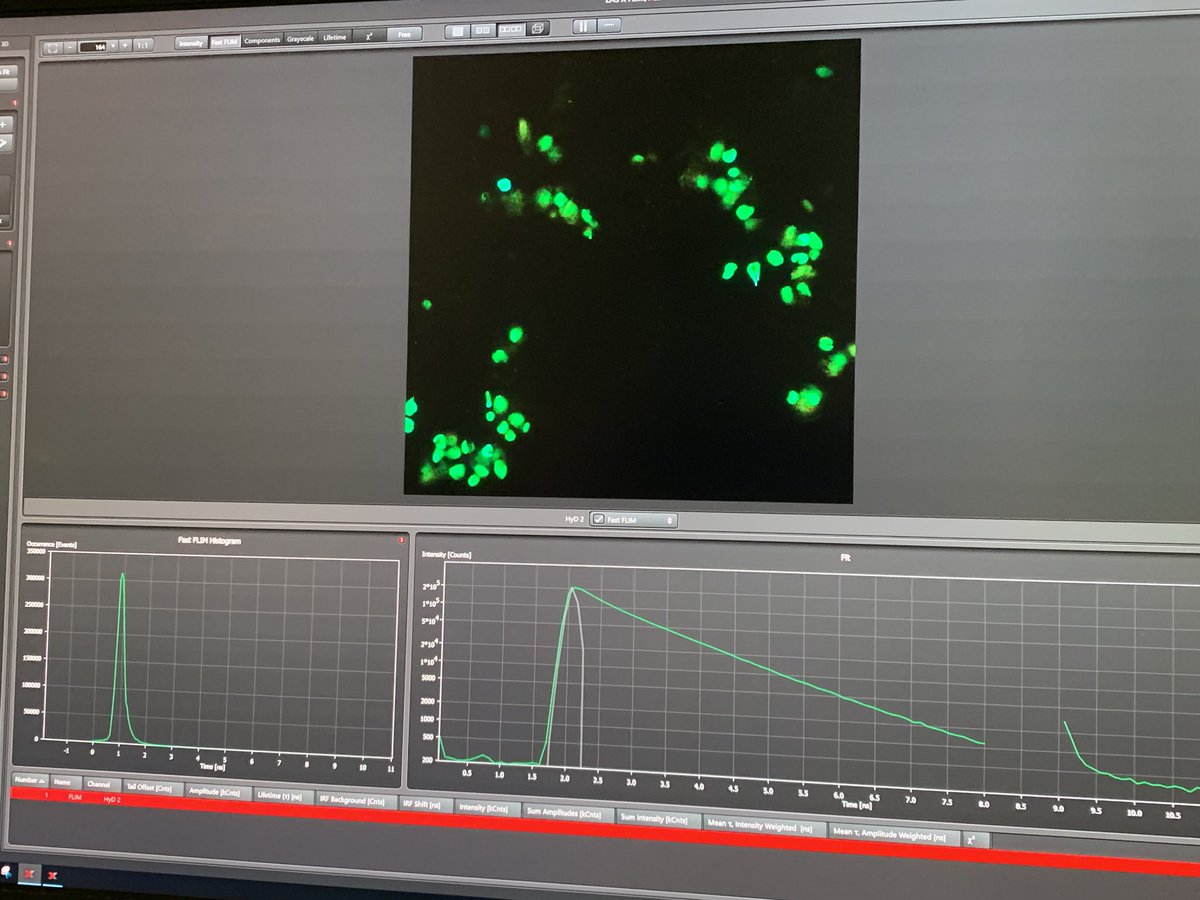Viewport: 1200px width, 900px height.
Task: Click the pencil tool icon in left sidebar
Action: pos(4,143)
